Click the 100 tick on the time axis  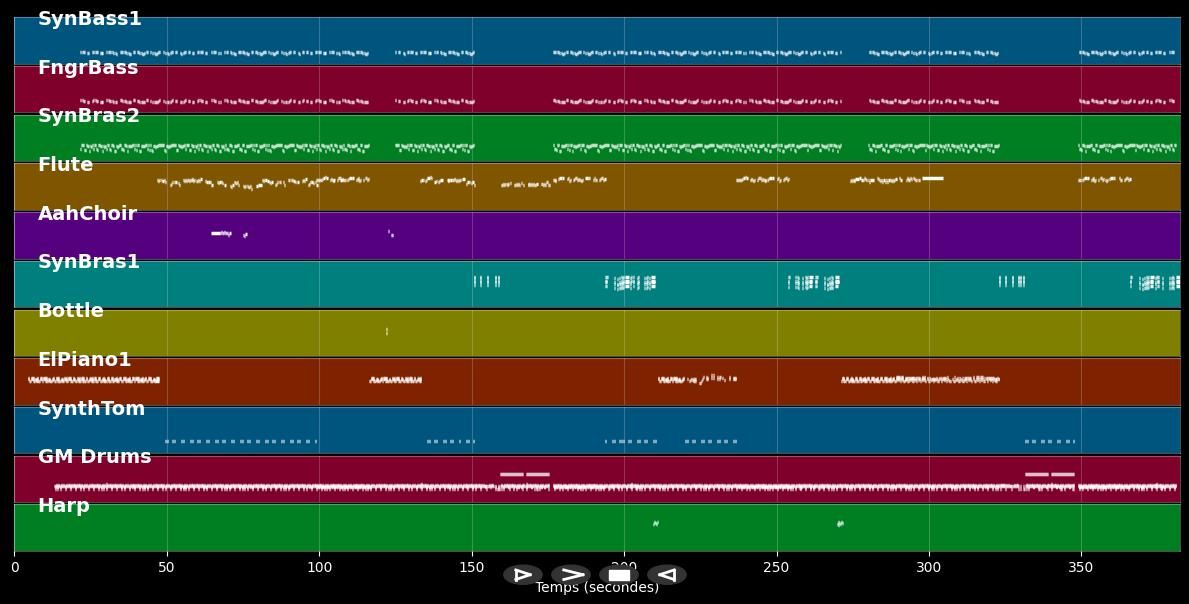[x=319, y=567]
